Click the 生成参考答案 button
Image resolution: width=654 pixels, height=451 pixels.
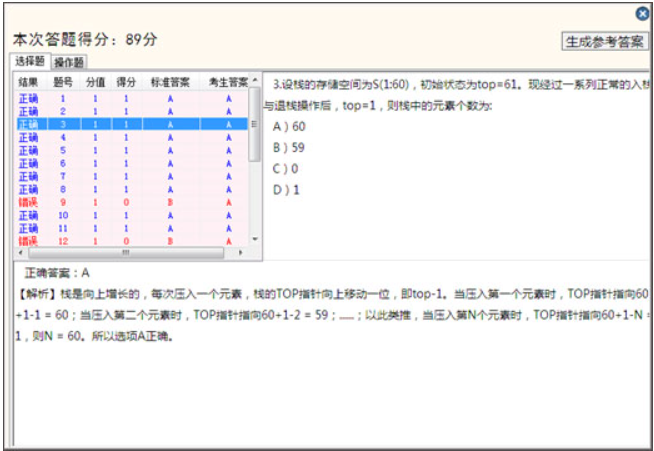click(605, 41)
